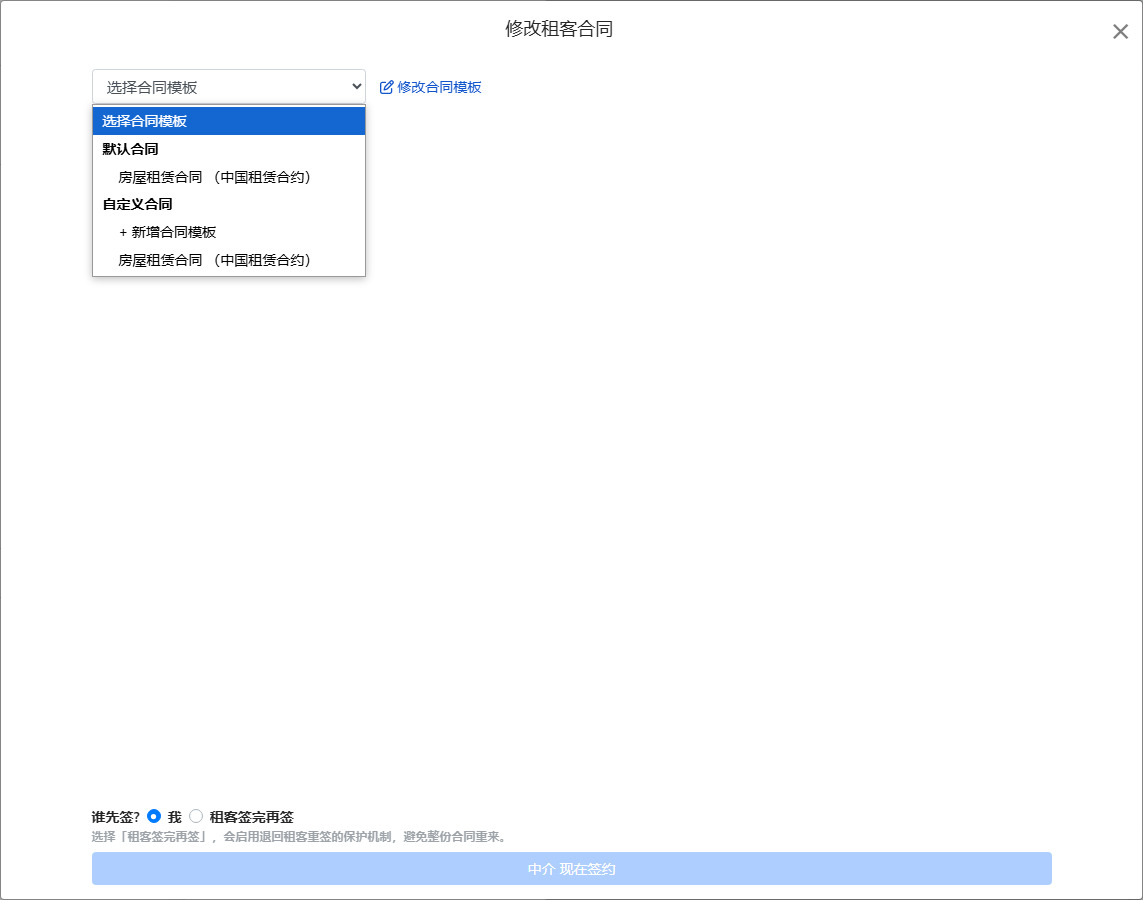Choose 房屋租赁合同 under 自定义合同
The width and height of the screenshot is (1143, 900).
[x=229, y=260]
